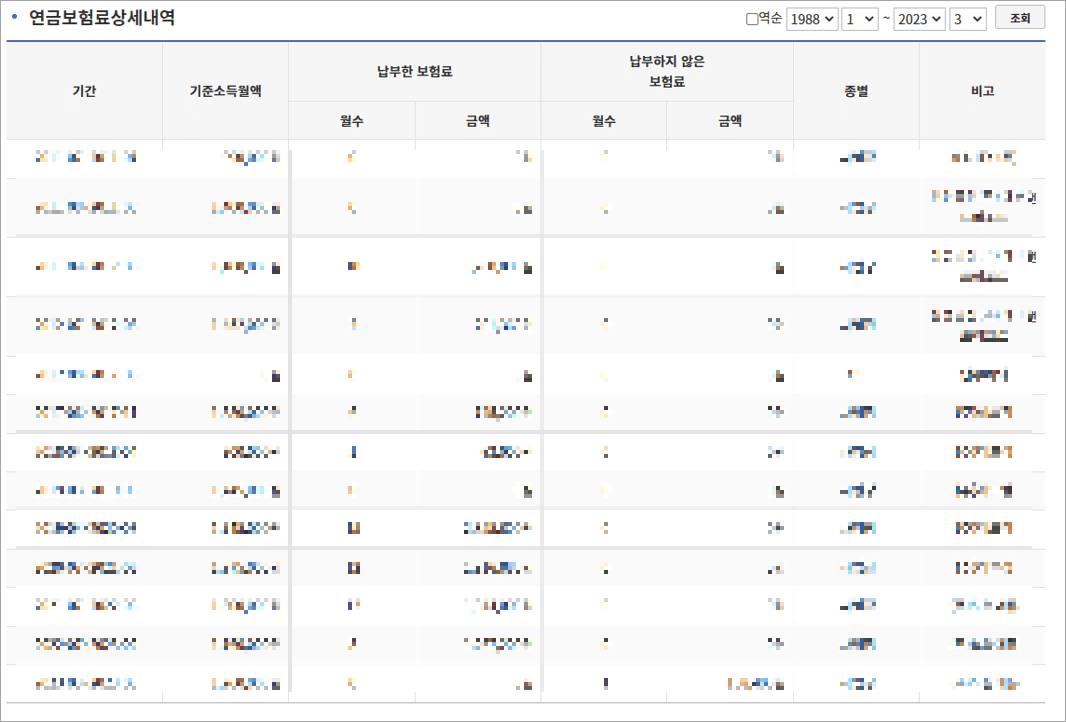This screenshot has width=1066, height=722.
Task: Click the 월수 subheader under 납부한 보험료
Action: pos(352,120)
